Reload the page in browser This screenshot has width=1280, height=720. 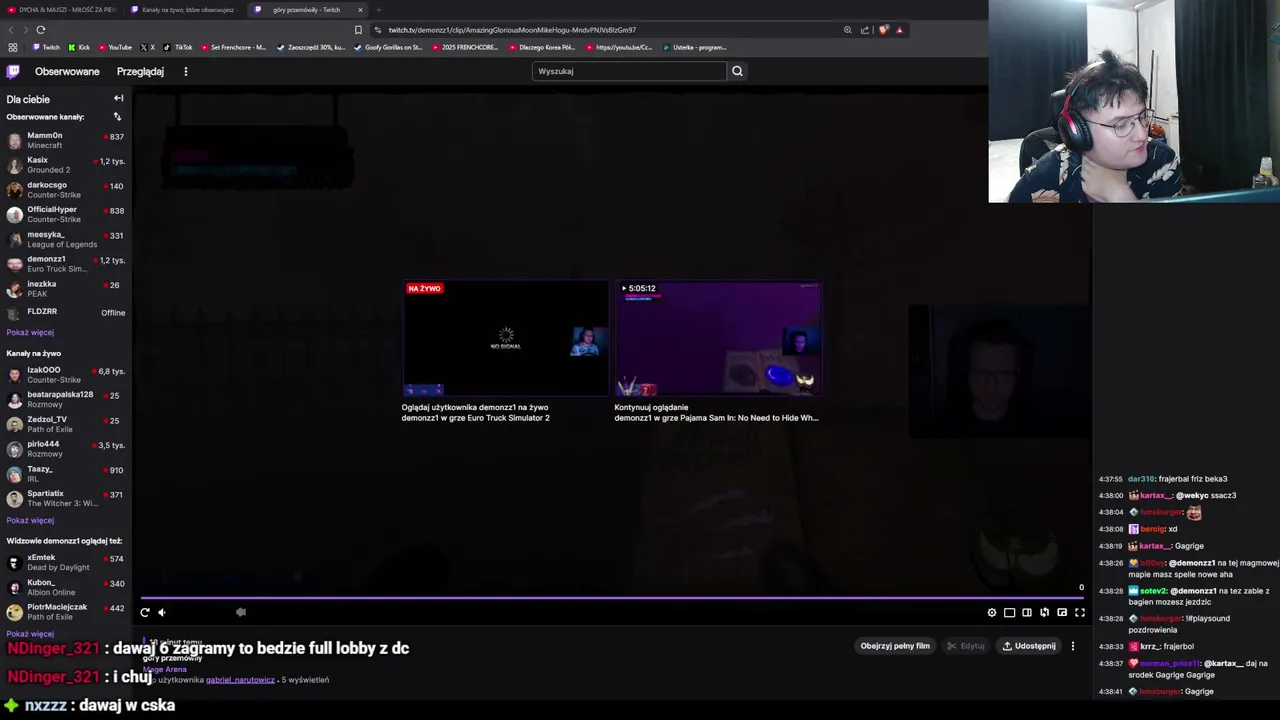click(41, 30)
